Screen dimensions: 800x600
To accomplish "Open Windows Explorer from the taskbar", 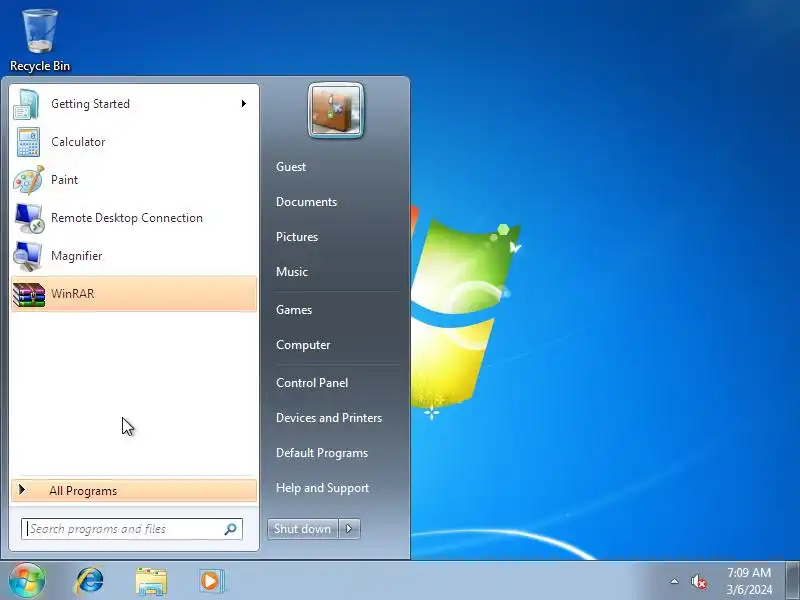I will [151, 581].
